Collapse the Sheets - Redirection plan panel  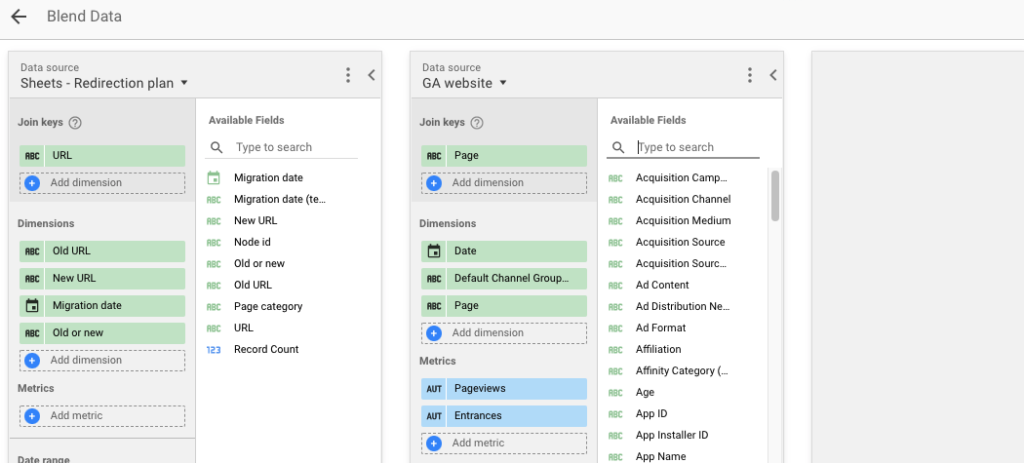click(x=371, y=75)
